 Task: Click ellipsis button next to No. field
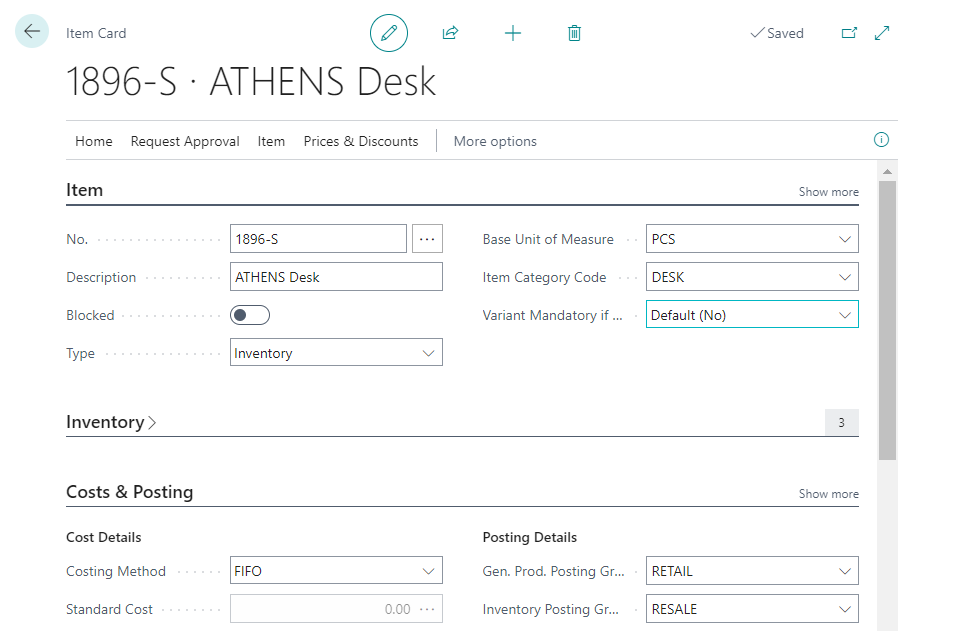click(427, 239)
